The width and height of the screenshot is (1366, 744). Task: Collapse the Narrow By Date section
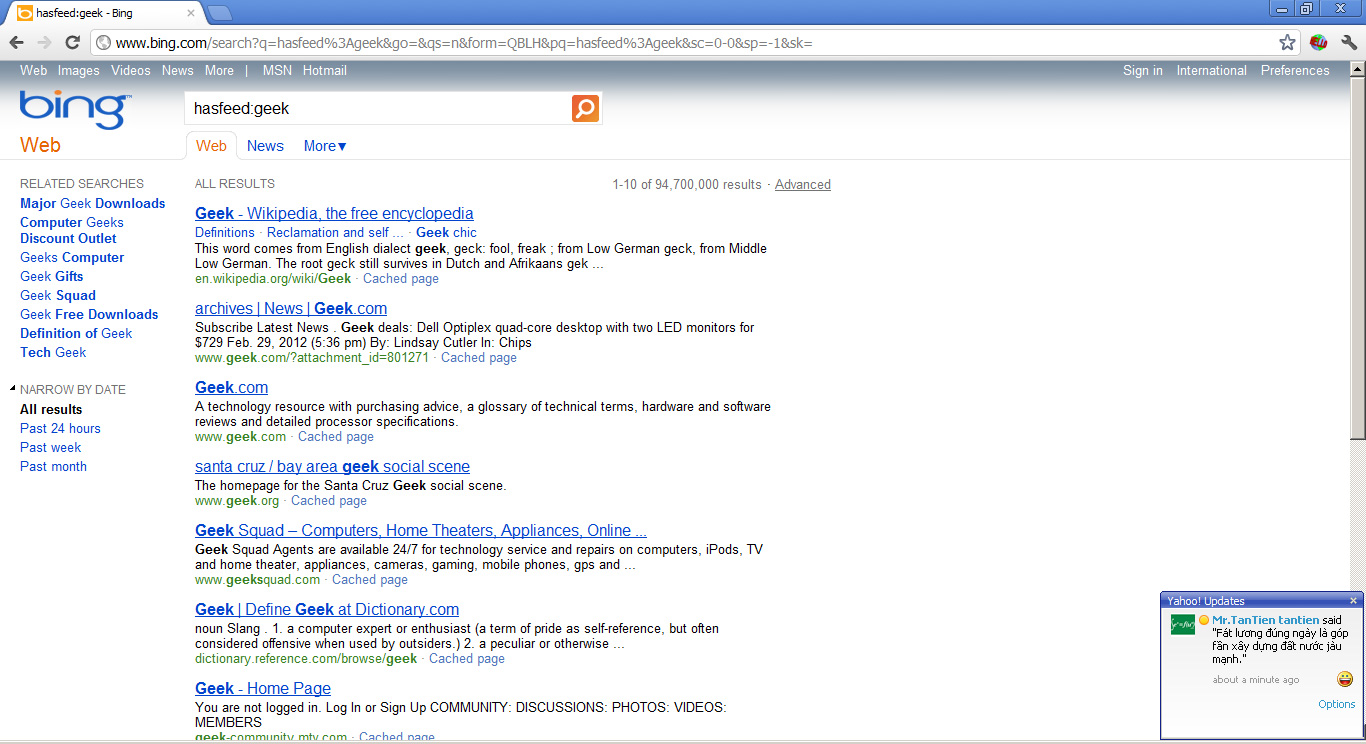pos(13,389)
